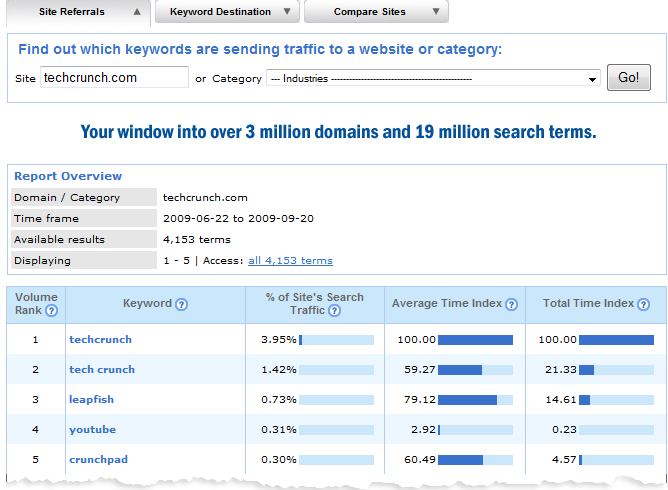Click the Average Time Index header
Screen dimensions: 668x490
[x=455, y=304]
